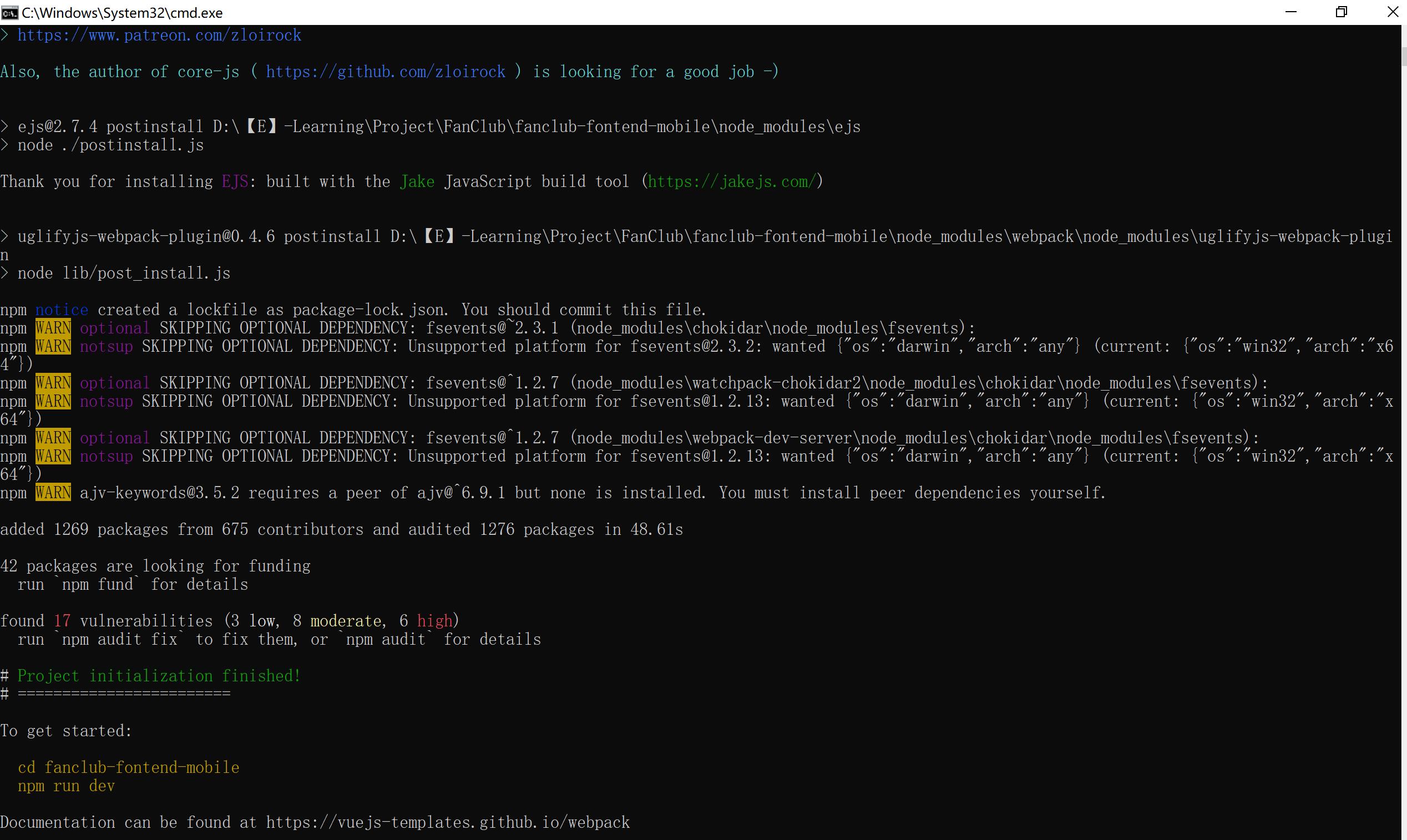Click 'npm run dev' command
Screen dimensions: 1407x840
tap(66, 786)
